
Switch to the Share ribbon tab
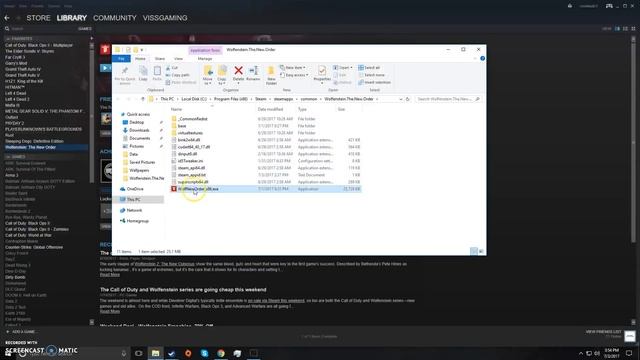click(160, 59)
